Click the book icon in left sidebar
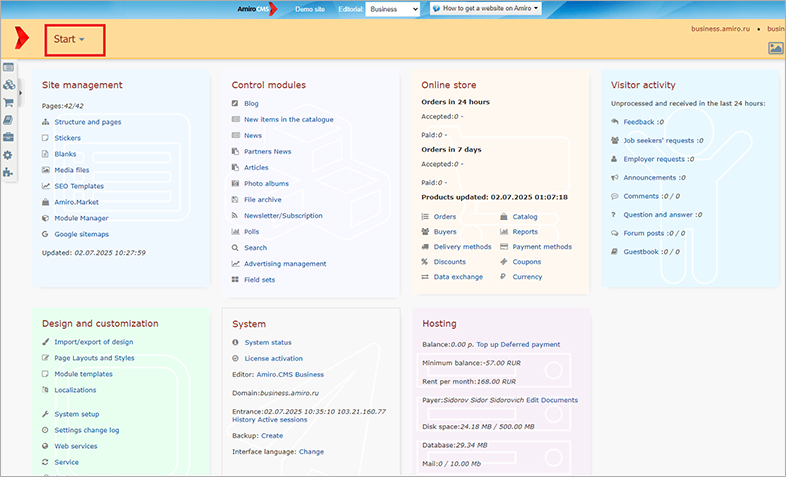Viewport: 786px width, 477px height. (9, 119)
